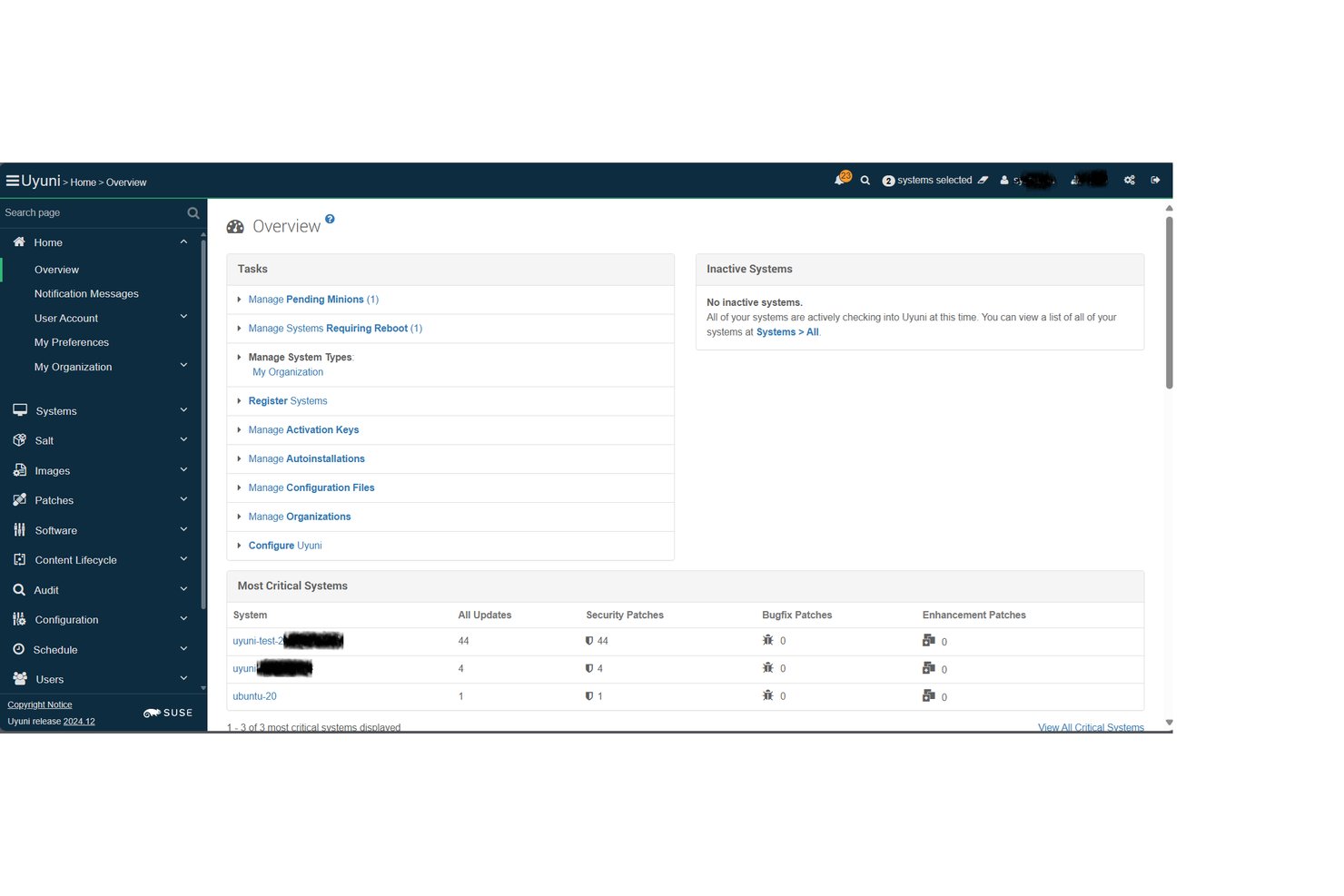Click the Patches icon in the sidebar
Screen dimensions: 1344x896
pyautogui.click(x=20, y=500)
